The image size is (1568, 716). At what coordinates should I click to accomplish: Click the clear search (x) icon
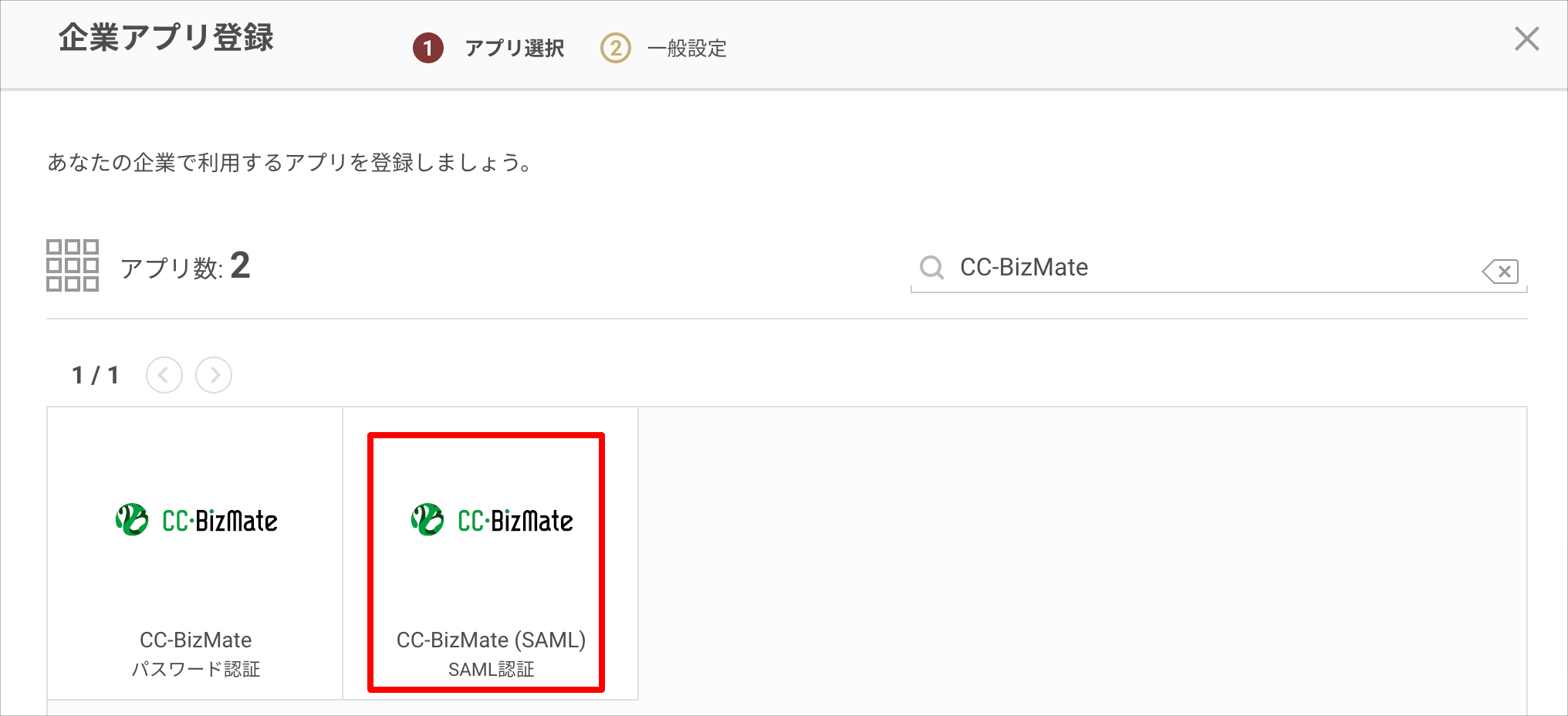coord(1499,271)
